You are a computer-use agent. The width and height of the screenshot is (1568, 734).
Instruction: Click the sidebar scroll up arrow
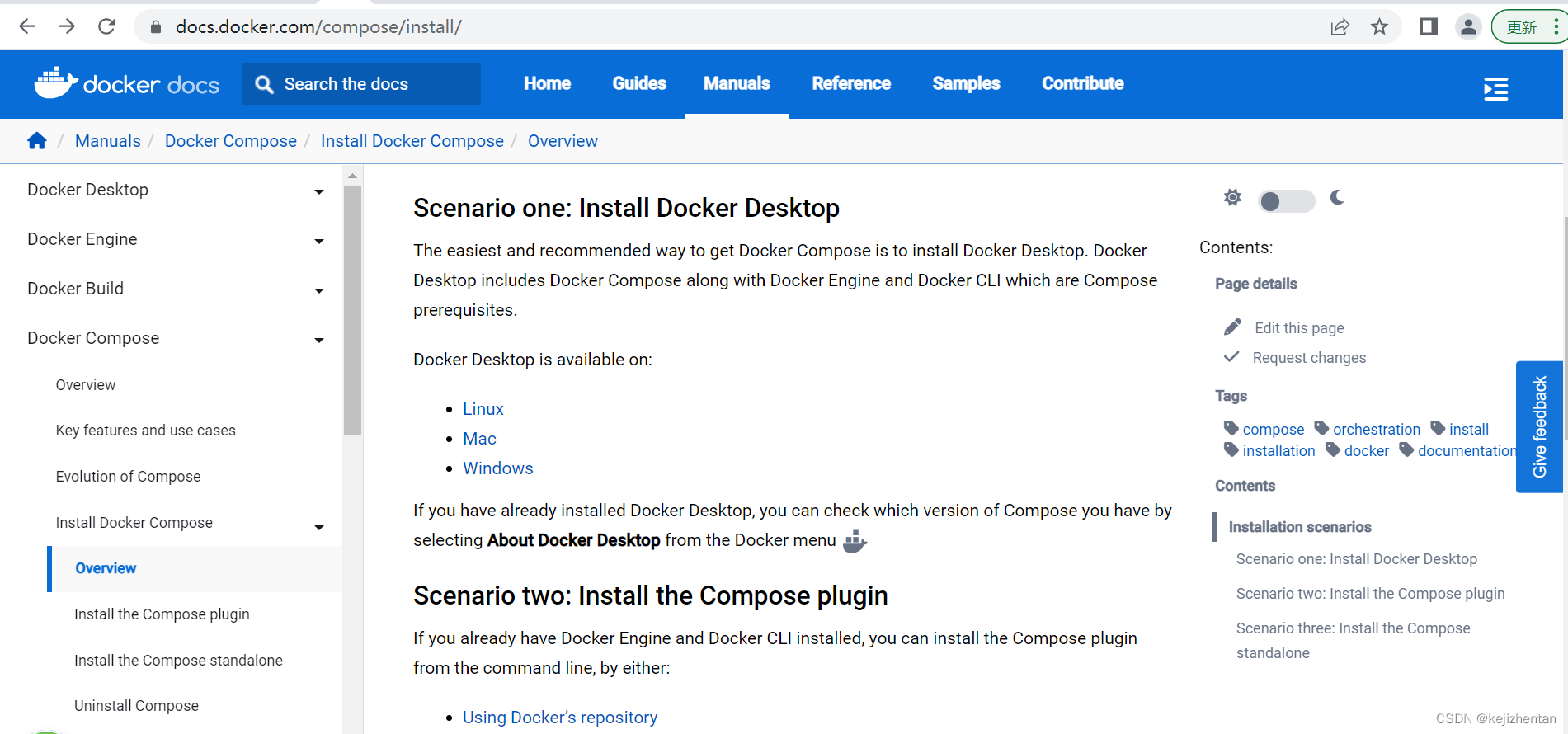[352, 176]
